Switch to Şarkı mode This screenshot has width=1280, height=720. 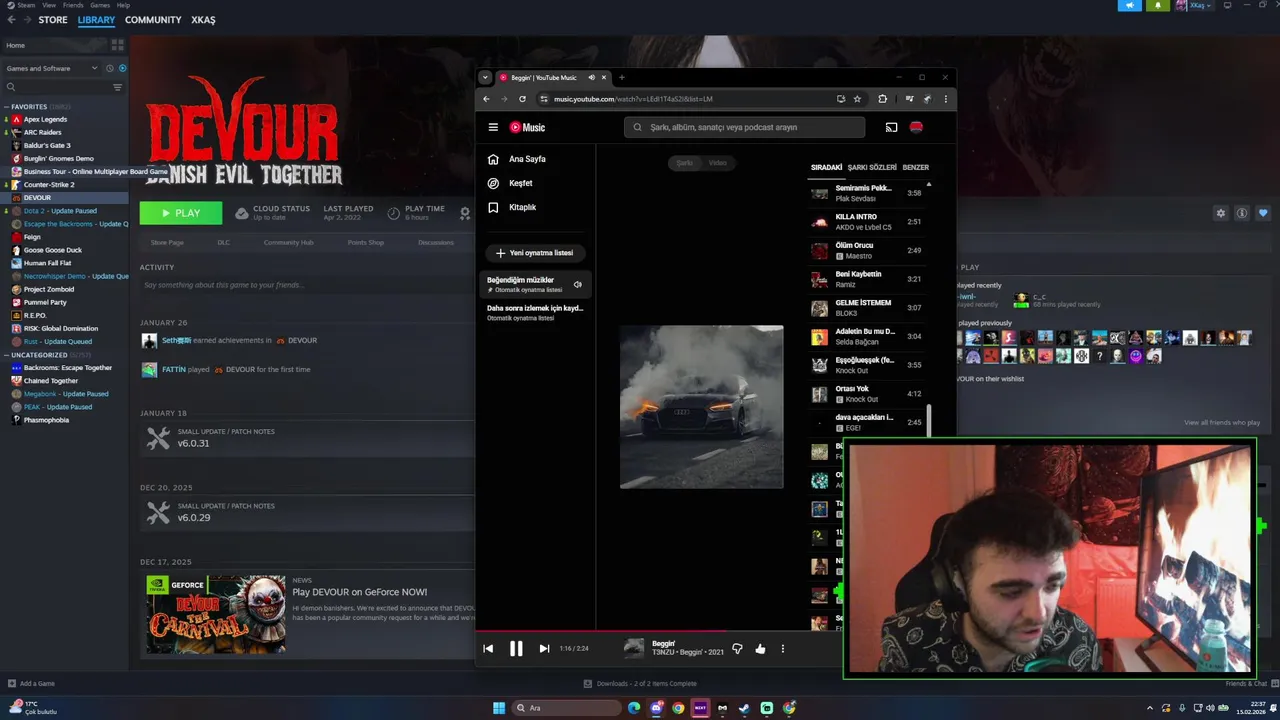pos(685,163)
